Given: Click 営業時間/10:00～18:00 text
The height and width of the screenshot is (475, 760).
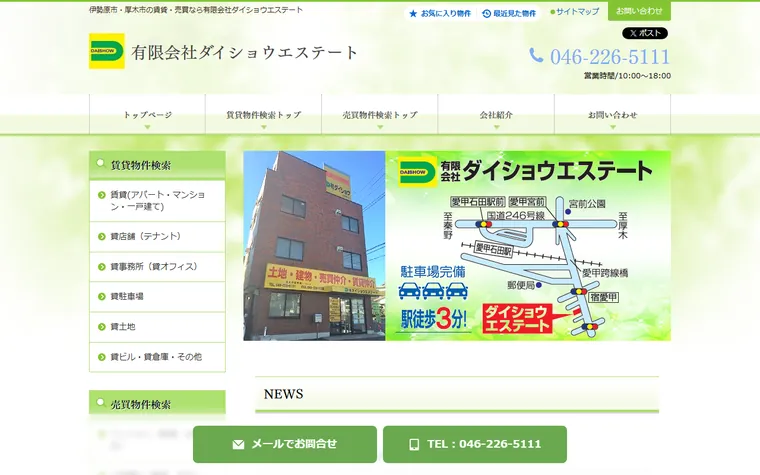Looking at the screenshot, I should coord(627,76).
